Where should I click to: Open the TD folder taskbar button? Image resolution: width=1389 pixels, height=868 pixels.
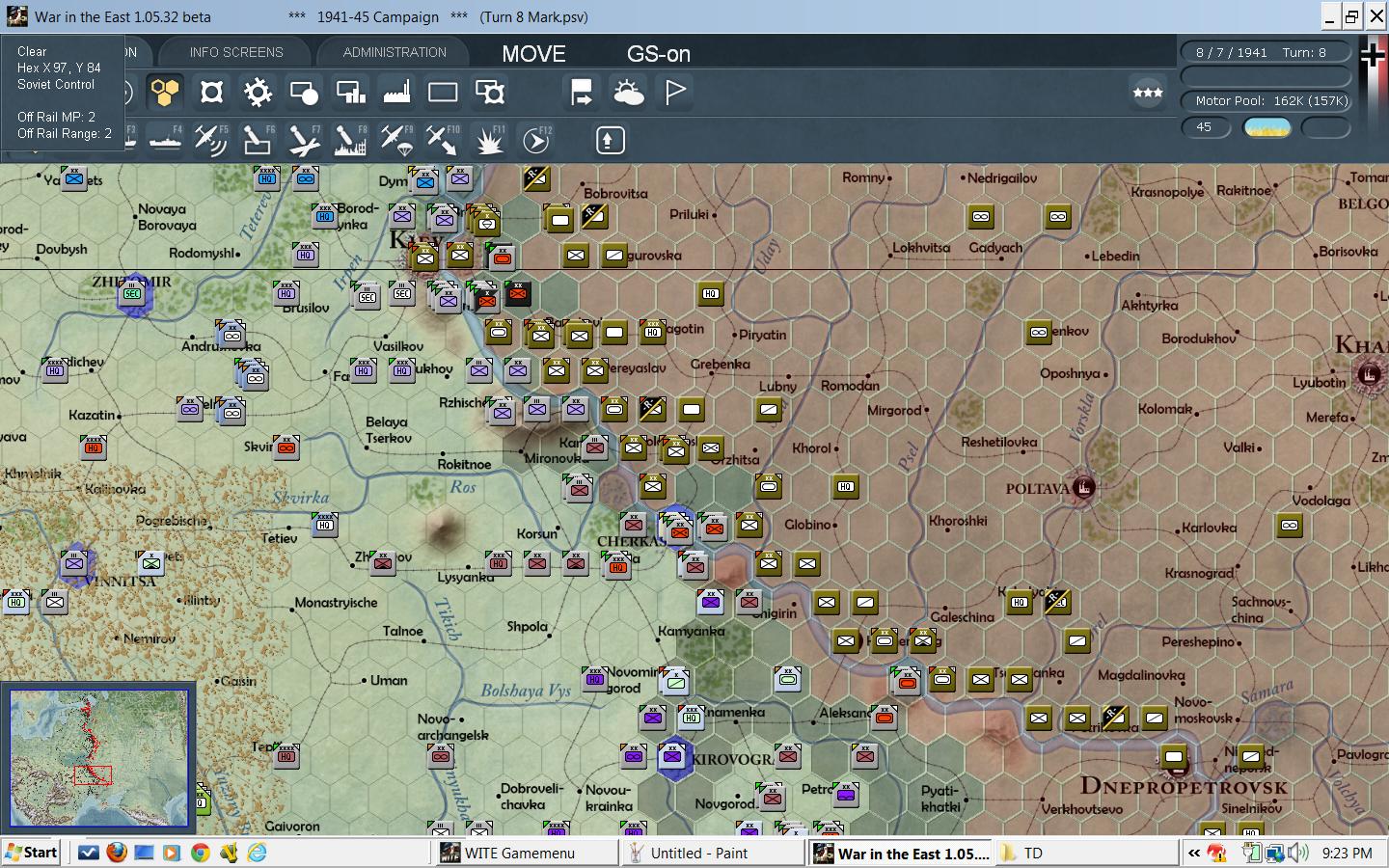pyautogui.click(x=1086, y=853)
